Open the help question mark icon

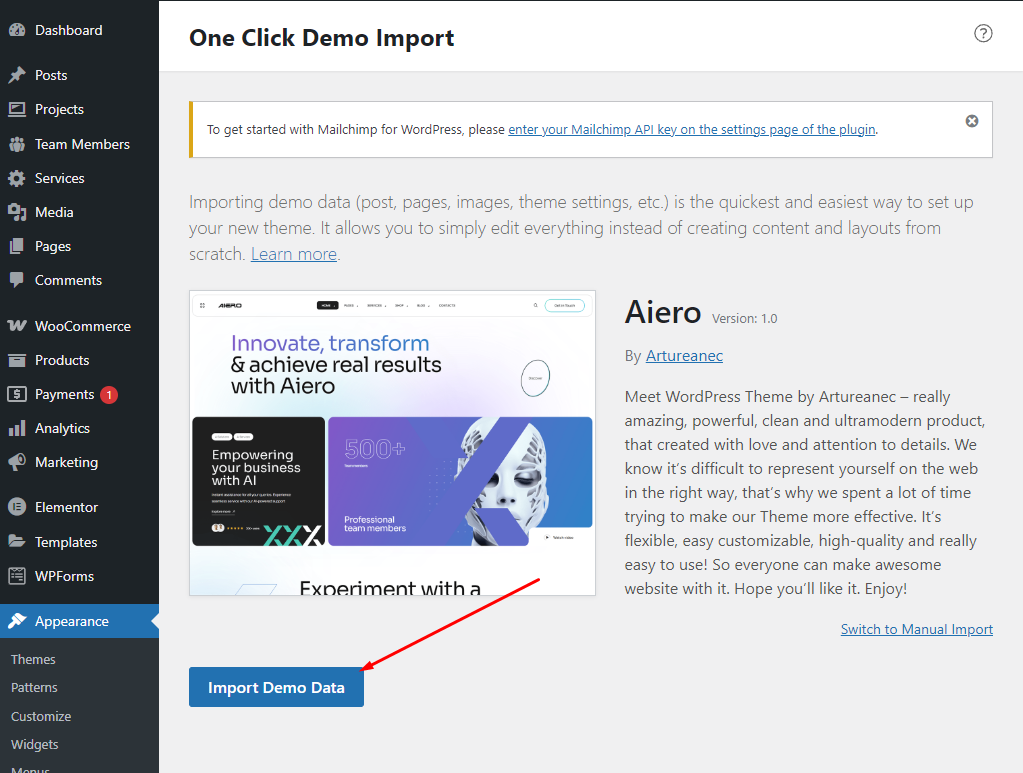[983, 33]
